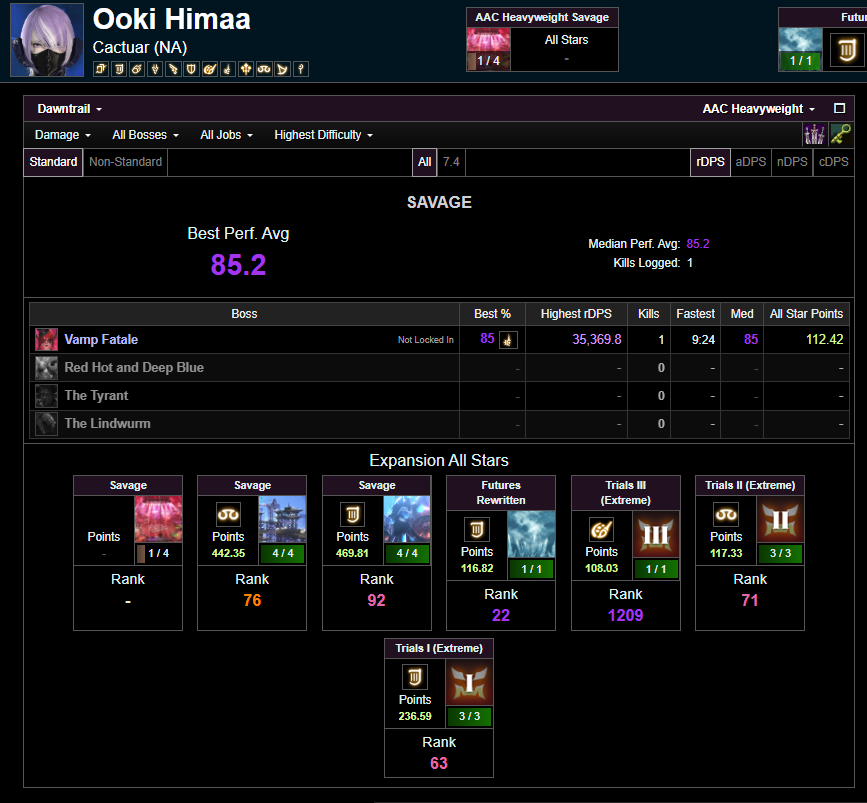The height and width of the screenshot is (803, 867).
Task: Toggle the square expand-panel button
Action: tap(839, 108)
